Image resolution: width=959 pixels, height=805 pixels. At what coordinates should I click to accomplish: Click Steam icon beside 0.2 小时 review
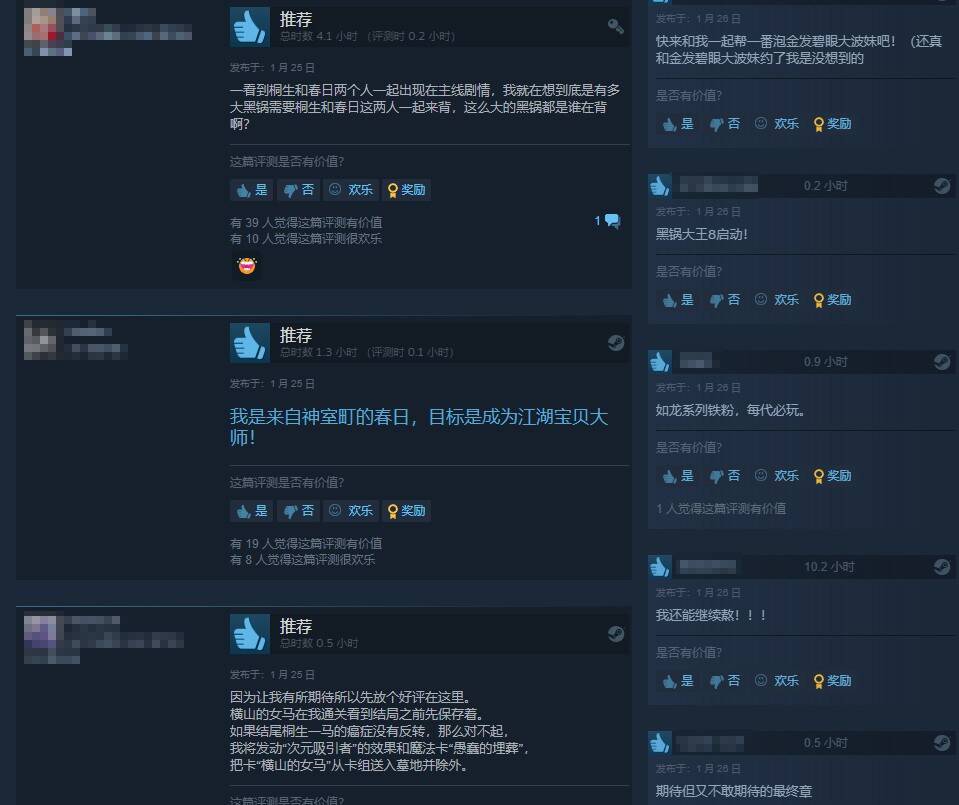point(942,185)
